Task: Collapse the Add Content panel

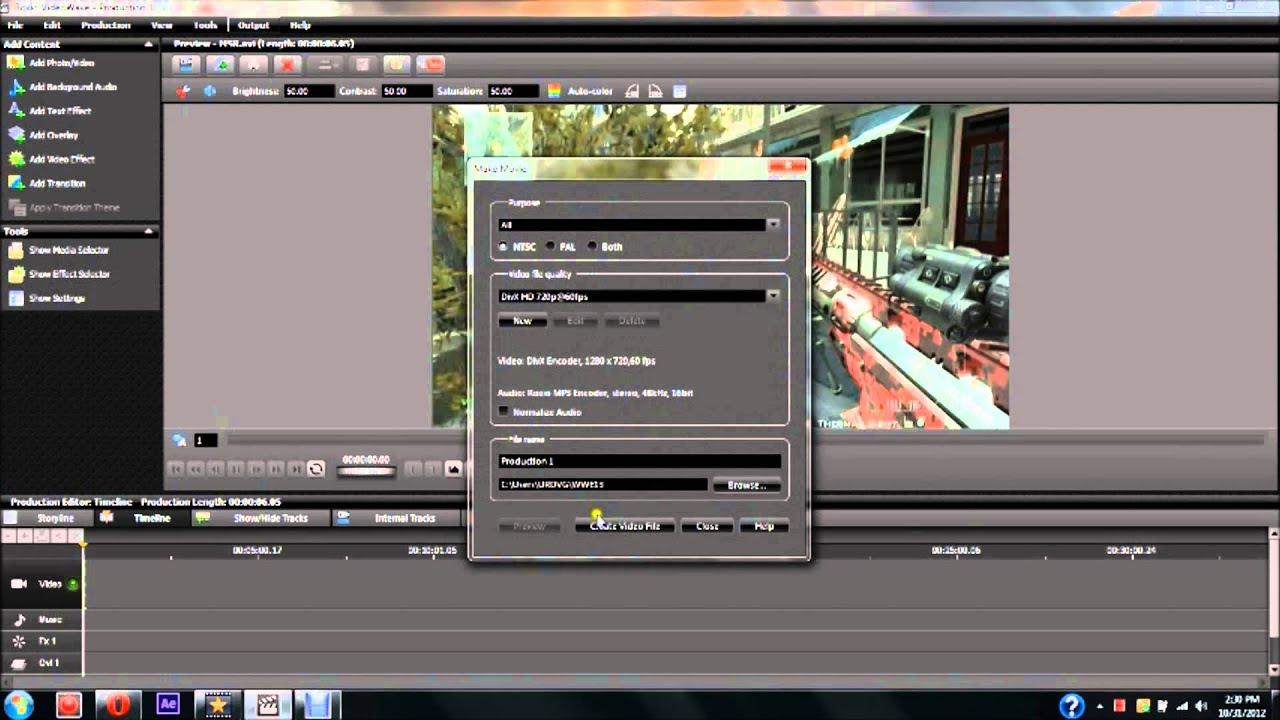Action: click(149, 44)
